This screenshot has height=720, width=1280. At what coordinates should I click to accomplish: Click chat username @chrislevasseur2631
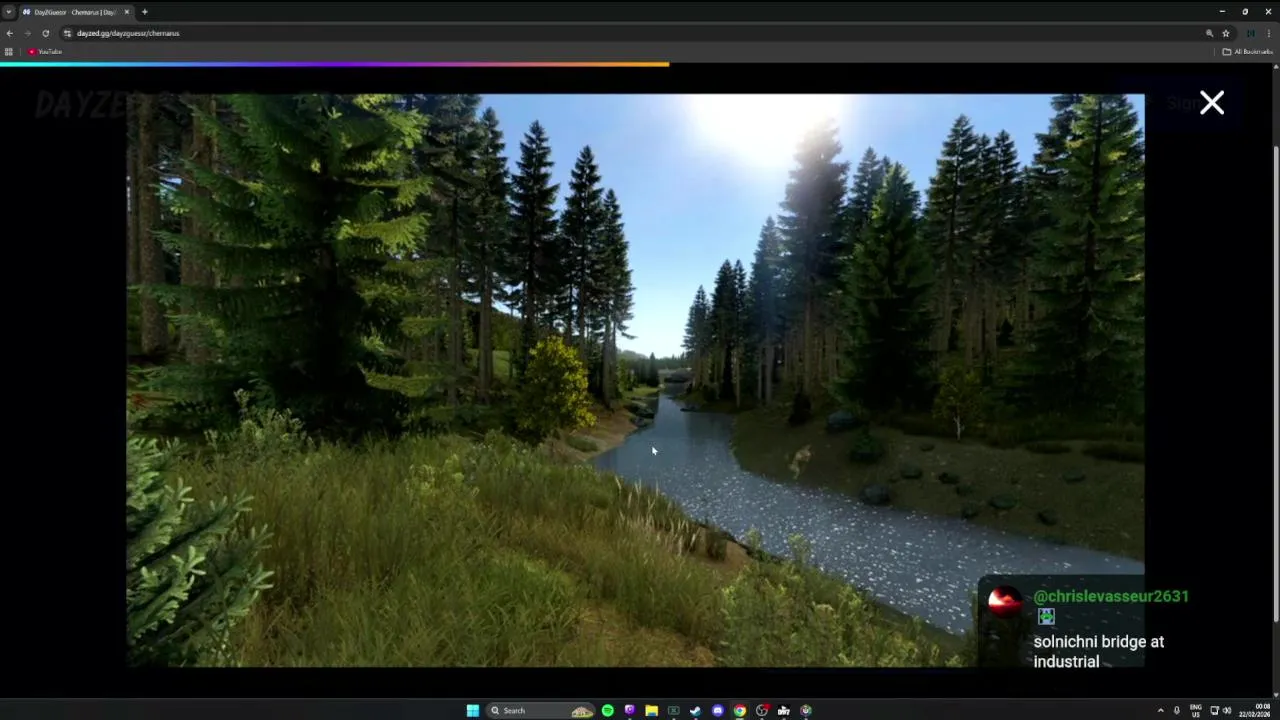point(1111,596)
